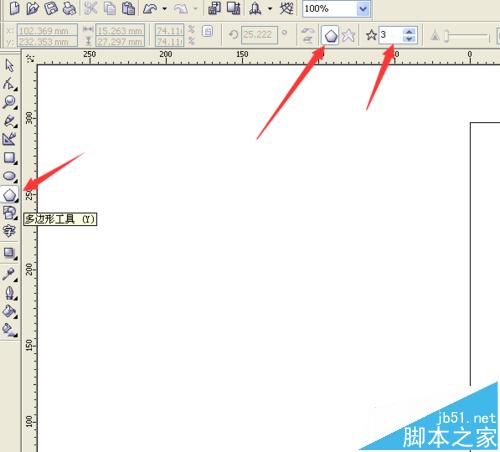500x452 pixels.
Task: Select the Shape tool in toolbox
Action: tap(9, 83)
